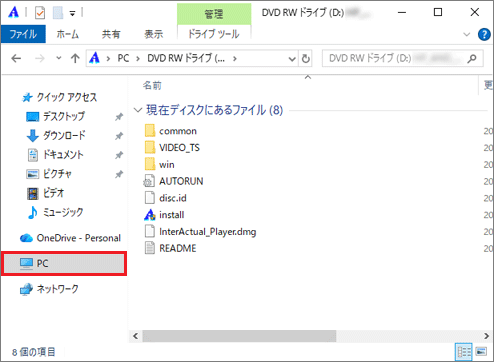Click the scrollbar left arrow
Viewport: 494px width, 362px height.
coord(135,336)
